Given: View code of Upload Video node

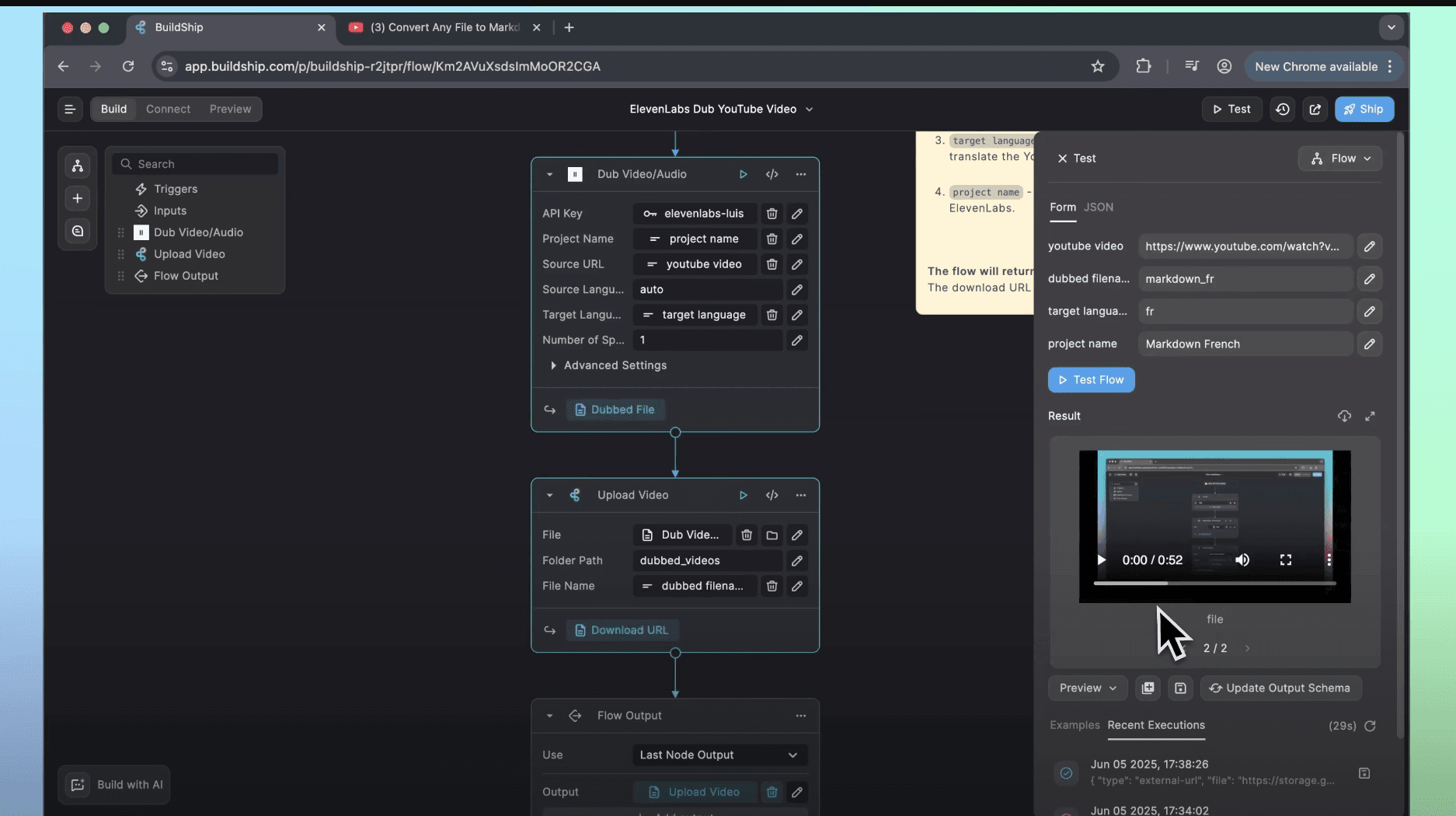Looking at the screenshot, I should 772,495.
